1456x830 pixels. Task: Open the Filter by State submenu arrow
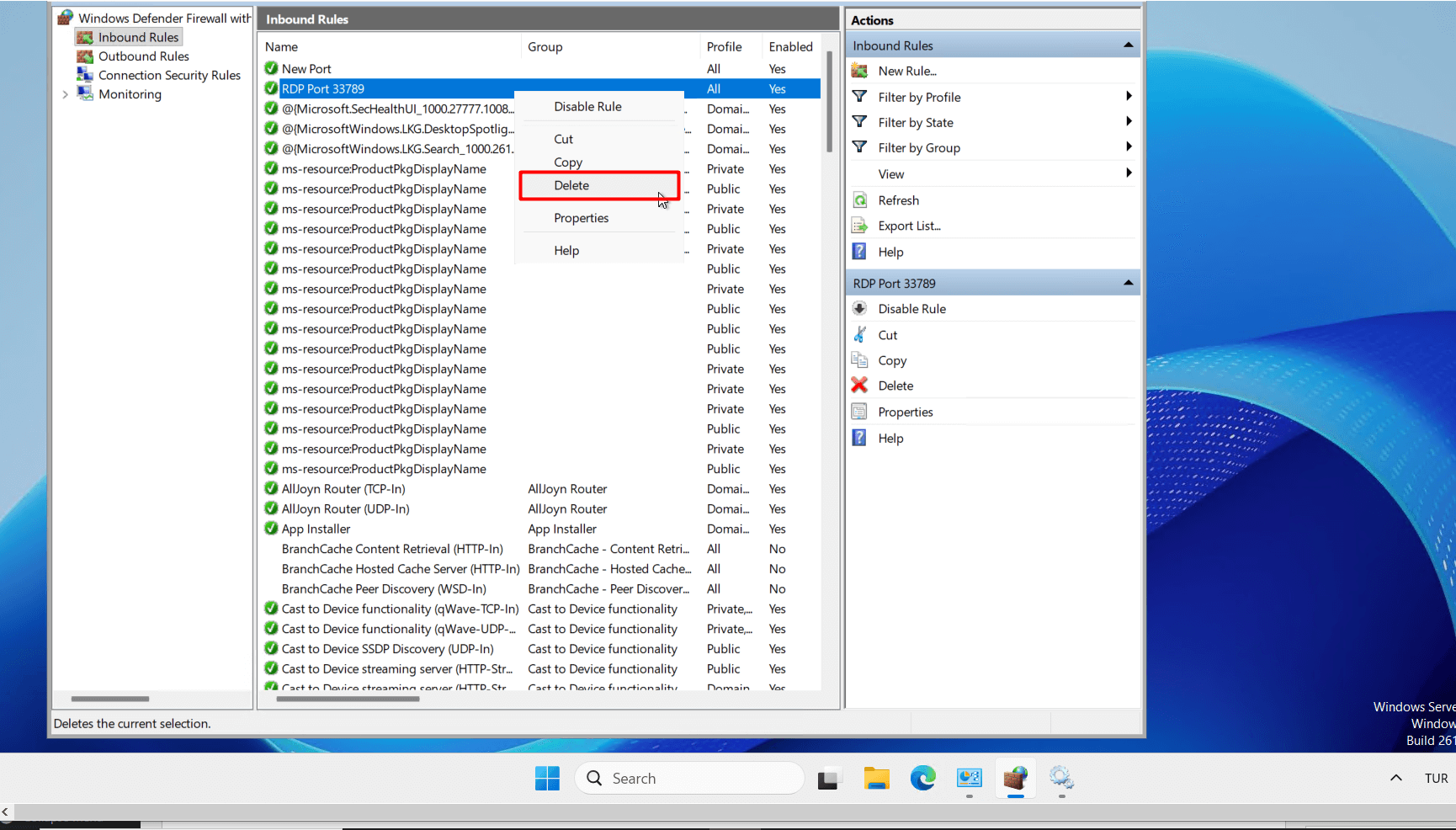click(1128, 122)
